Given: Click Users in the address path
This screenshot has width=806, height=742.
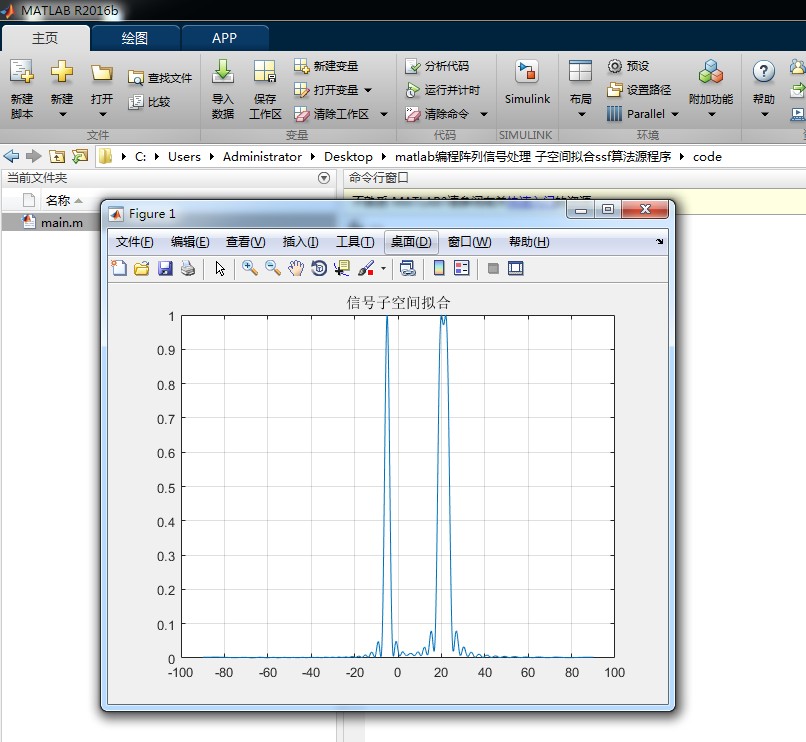Looking at the screenshot, I should point(184,156).
